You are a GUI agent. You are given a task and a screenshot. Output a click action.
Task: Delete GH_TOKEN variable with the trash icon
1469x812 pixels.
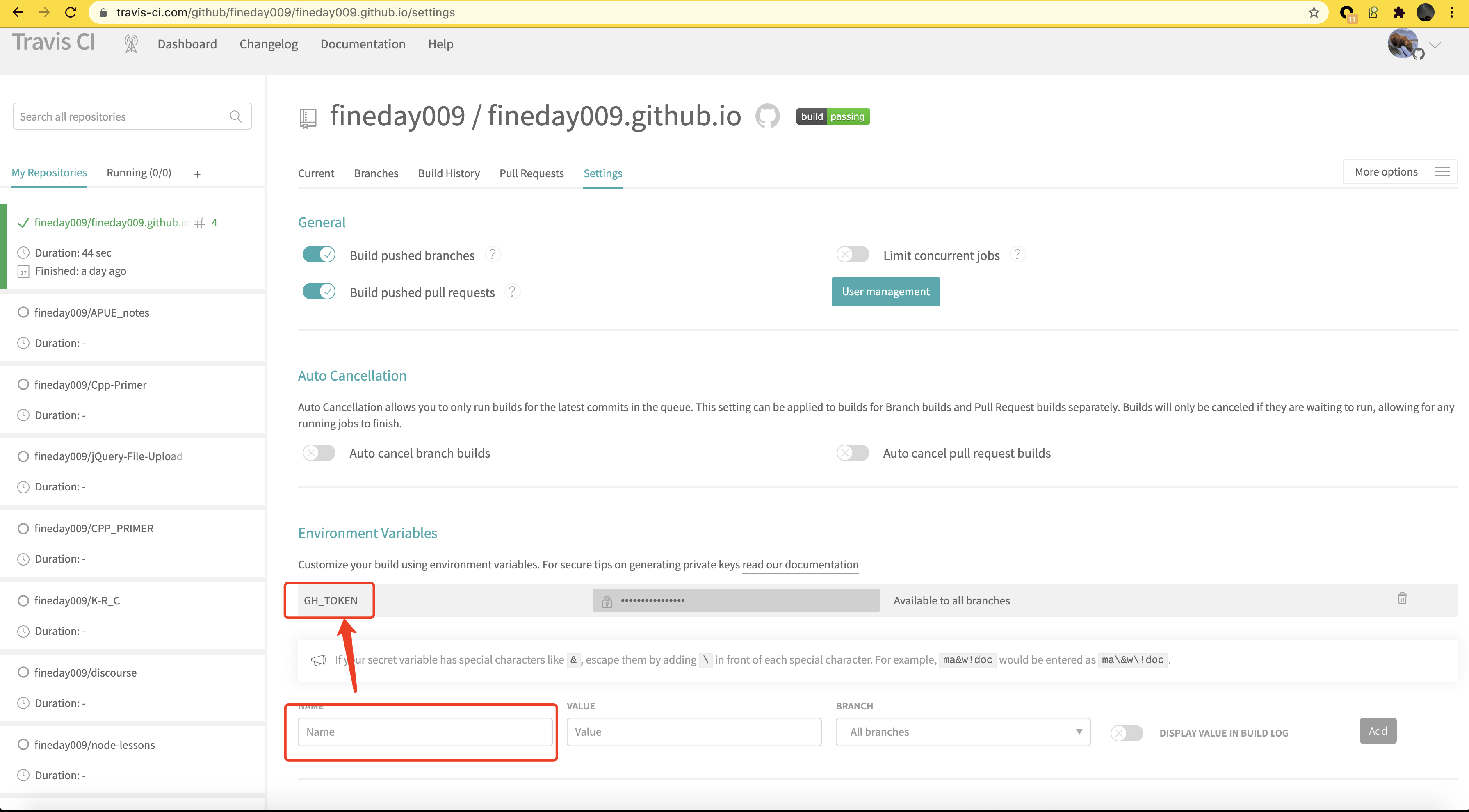[1402, 598]
